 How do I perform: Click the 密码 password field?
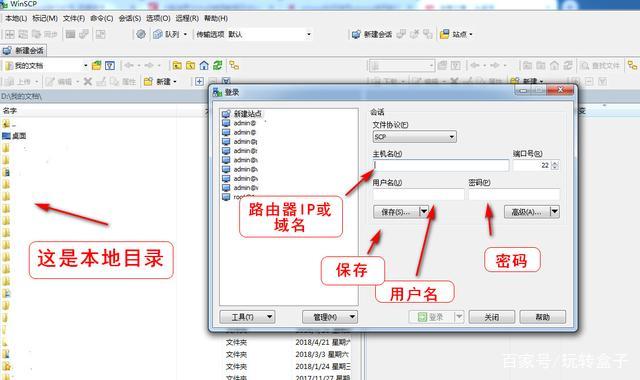click(514, 195)
